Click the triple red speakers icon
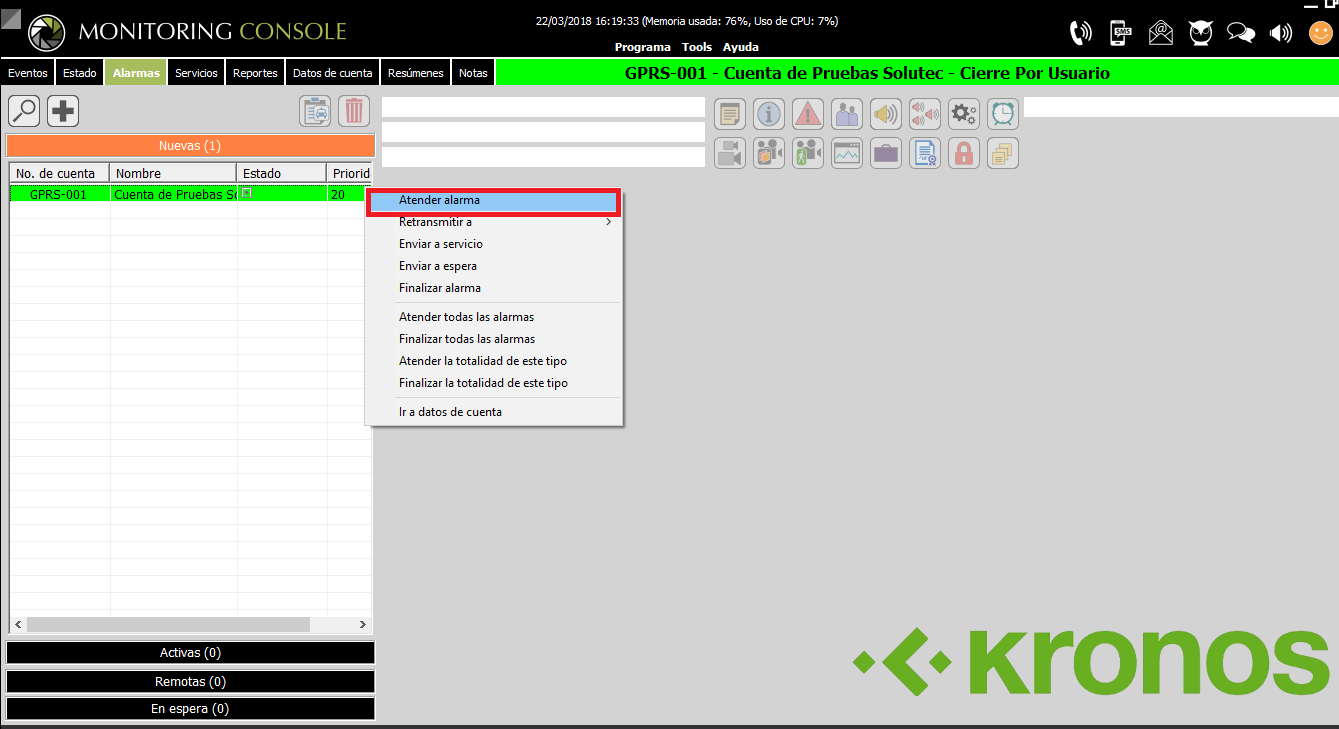 (x=925, y=114)
